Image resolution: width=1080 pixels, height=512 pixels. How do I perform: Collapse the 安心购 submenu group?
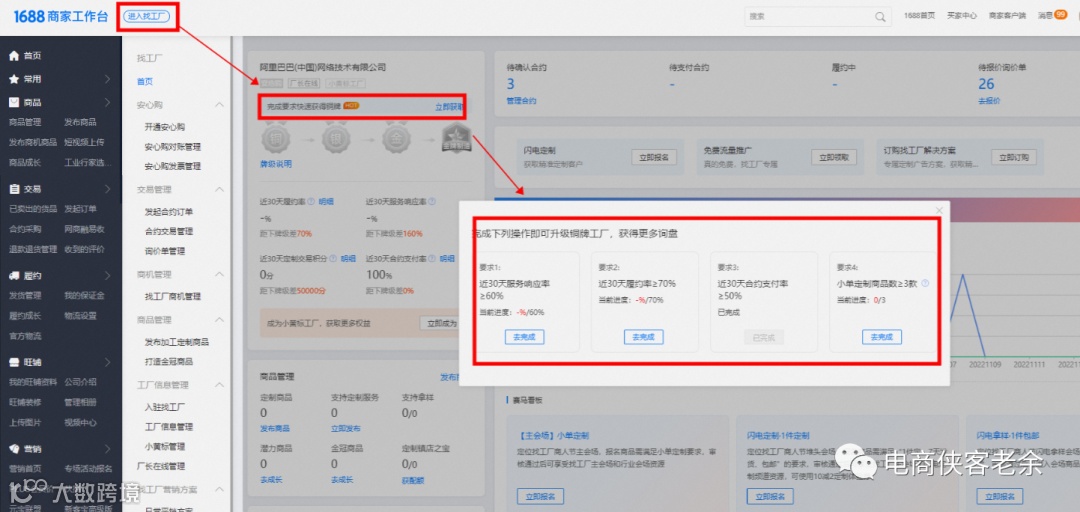pos(220,105)
